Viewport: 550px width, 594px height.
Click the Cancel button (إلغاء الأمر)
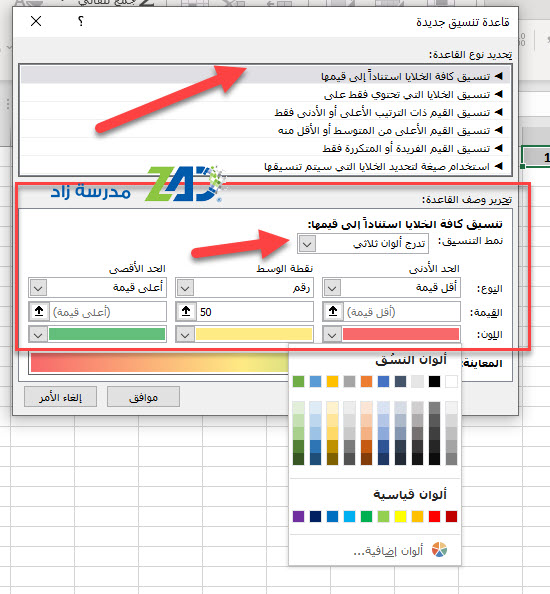60,397
